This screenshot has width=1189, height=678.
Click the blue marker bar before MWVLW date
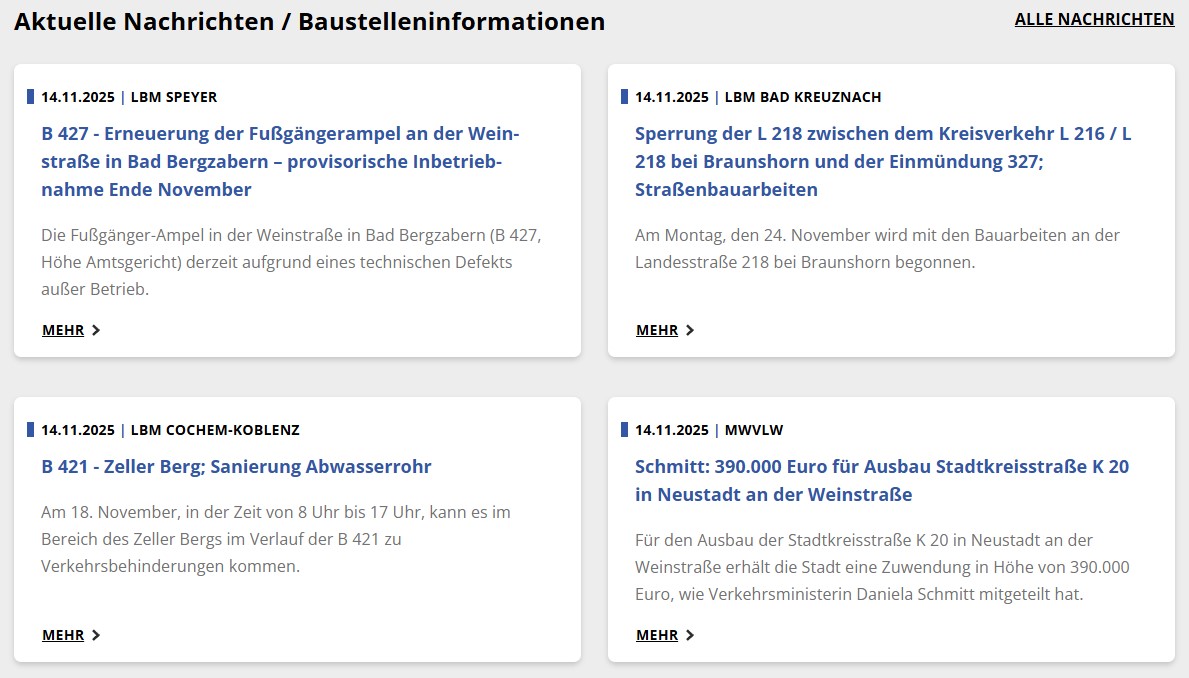pos(624,430)
